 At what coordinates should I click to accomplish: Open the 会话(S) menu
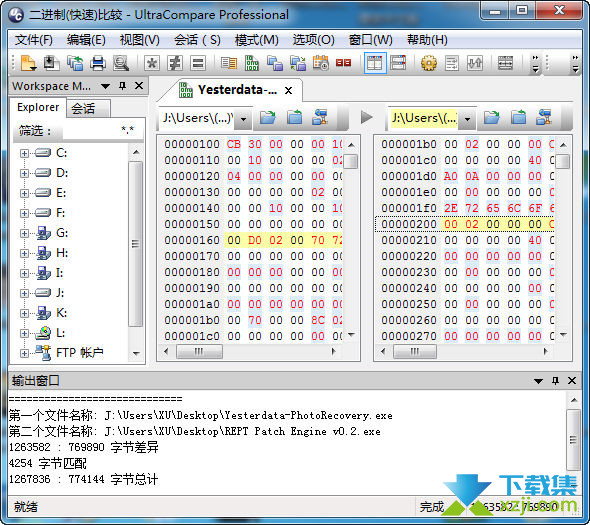pyautogui.click(x=197, y=40)
